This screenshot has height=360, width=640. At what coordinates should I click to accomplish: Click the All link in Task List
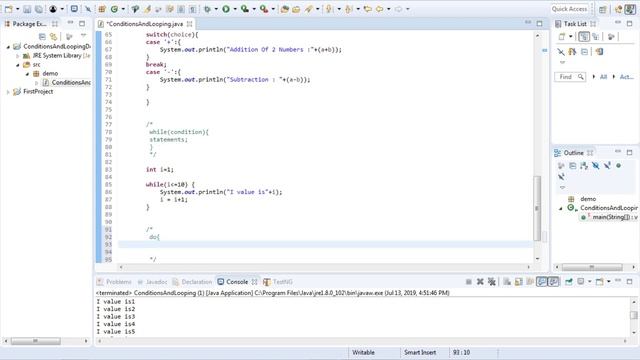pyautogui.click(x=603, y=77)
